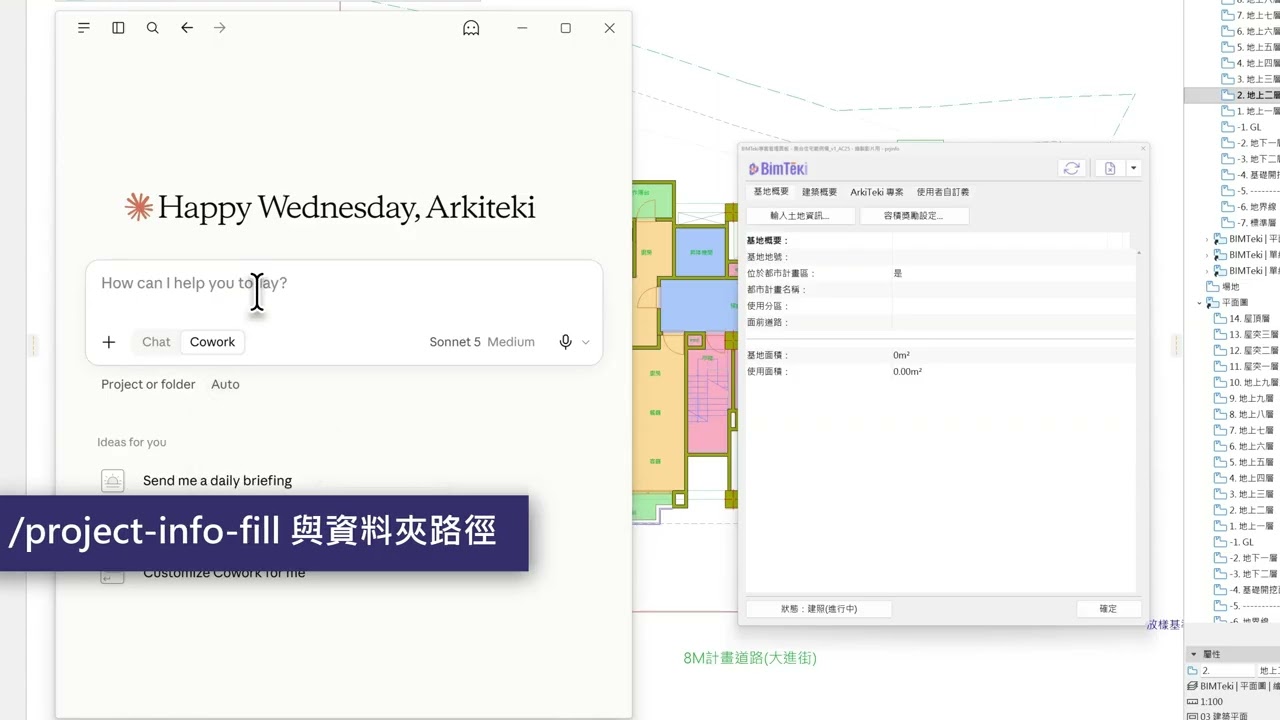Collapse the 平面圖 folder in navigator
Screen dimensions: 1280x720
1199,303
